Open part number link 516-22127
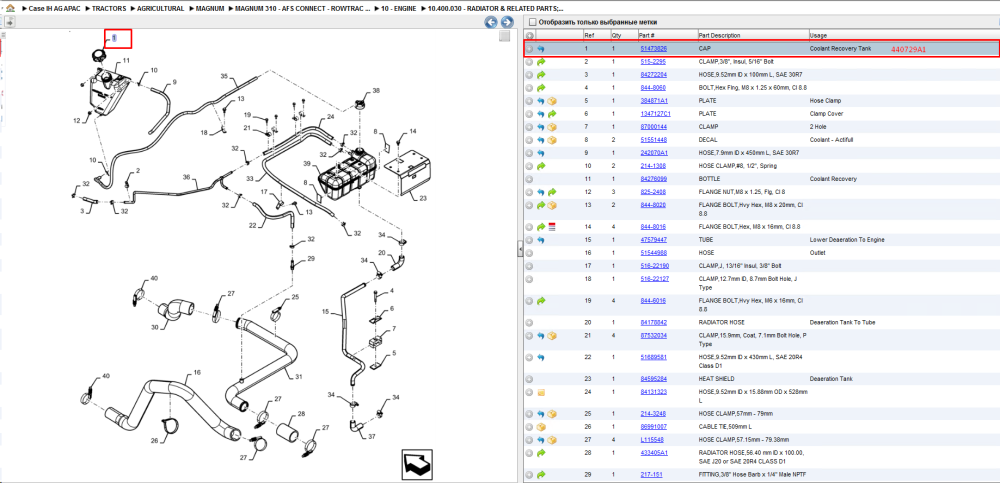Screen dimensions: 1000x483 point(654,279)
